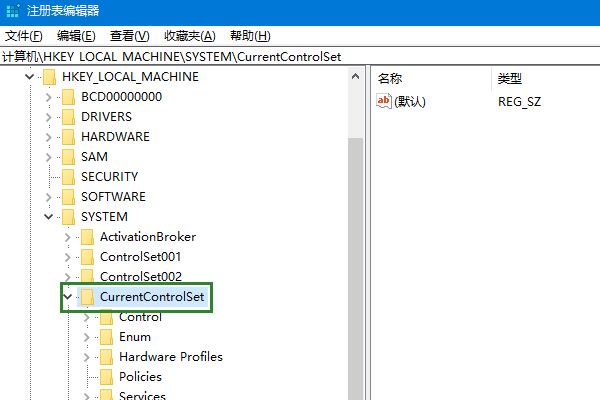Viewport: 600px width, 400px height.
Task: Click the SYSTEM folder icon
Action: (68, 217)
